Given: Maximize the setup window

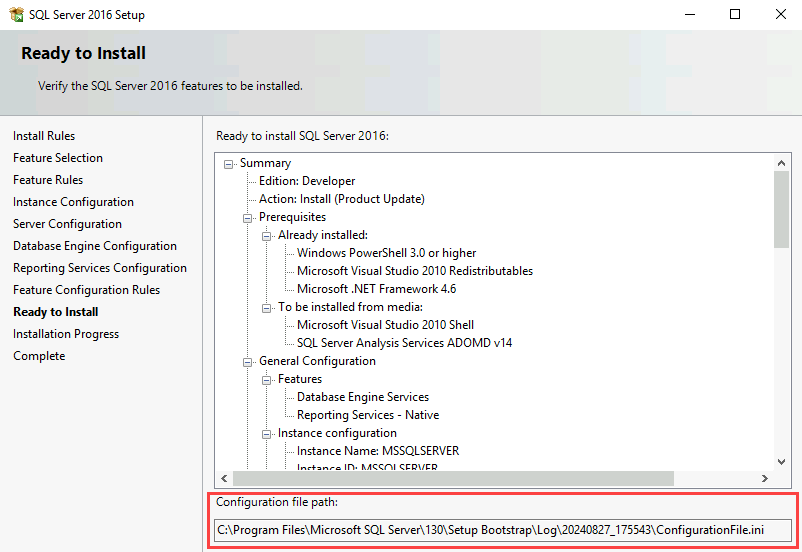Looking at the screenshot, I should [x=735, y=15].
